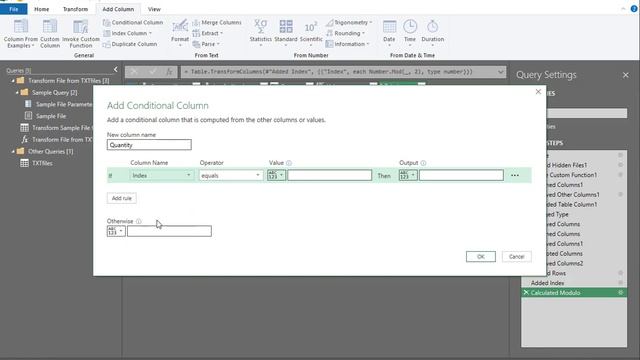Click the help icon in title bar
Viewport: 640px width, 360px height.
(634, 8)
